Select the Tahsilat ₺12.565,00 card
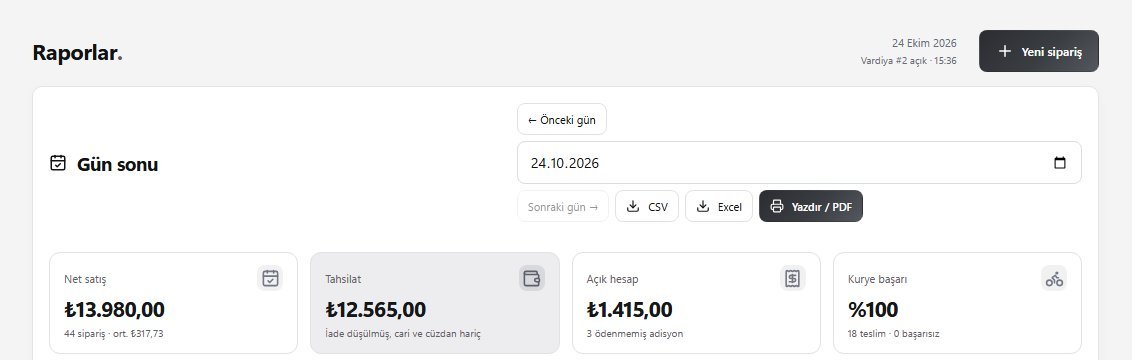1132x360 pixels. 435,303
